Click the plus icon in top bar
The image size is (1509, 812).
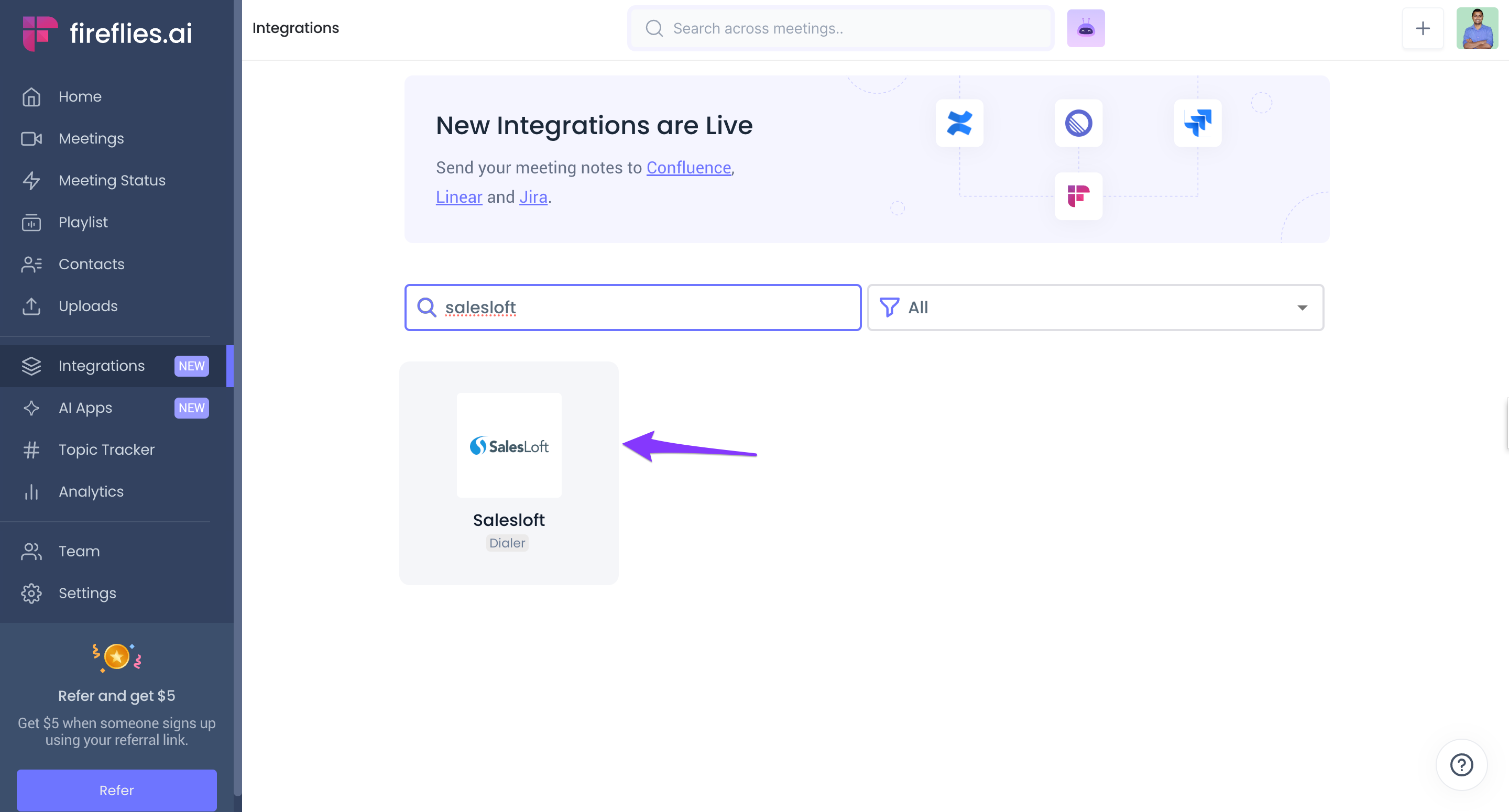coord(1423,28)
